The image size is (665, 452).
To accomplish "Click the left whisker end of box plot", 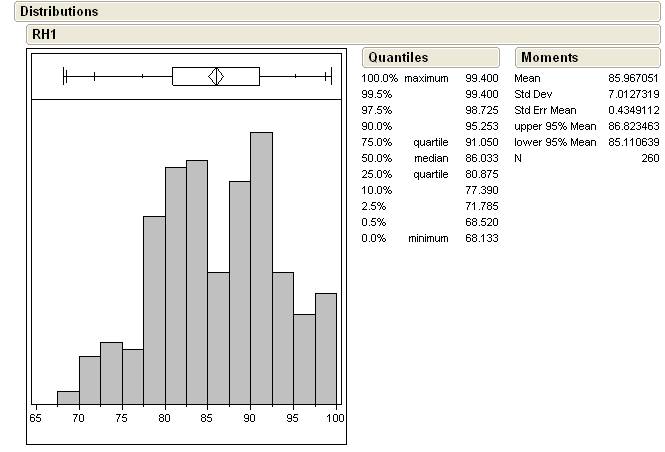I will (x=64, y=76).
